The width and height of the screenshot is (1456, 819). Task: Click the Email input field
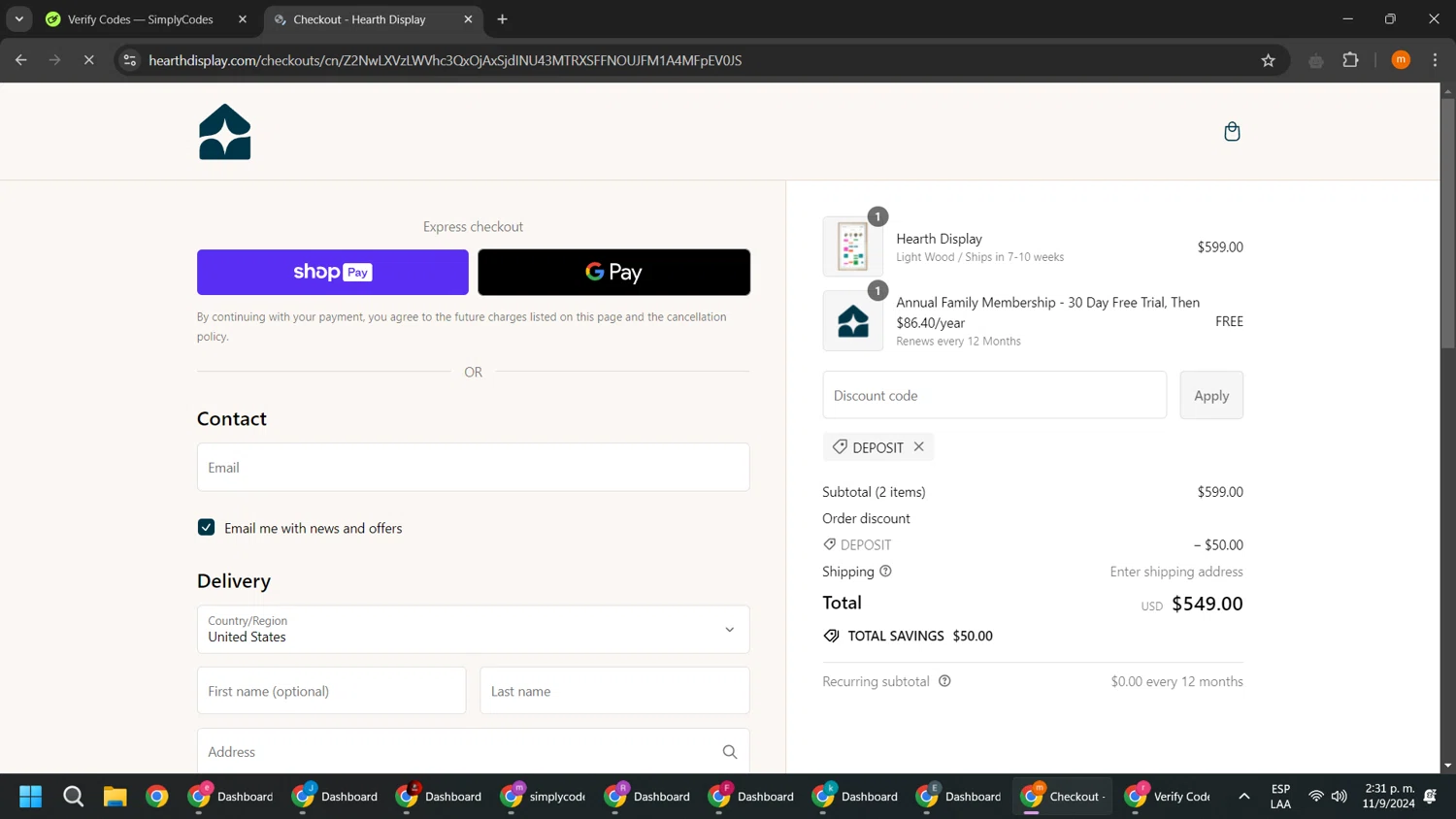pyautogui.click(x=474, y=467)
